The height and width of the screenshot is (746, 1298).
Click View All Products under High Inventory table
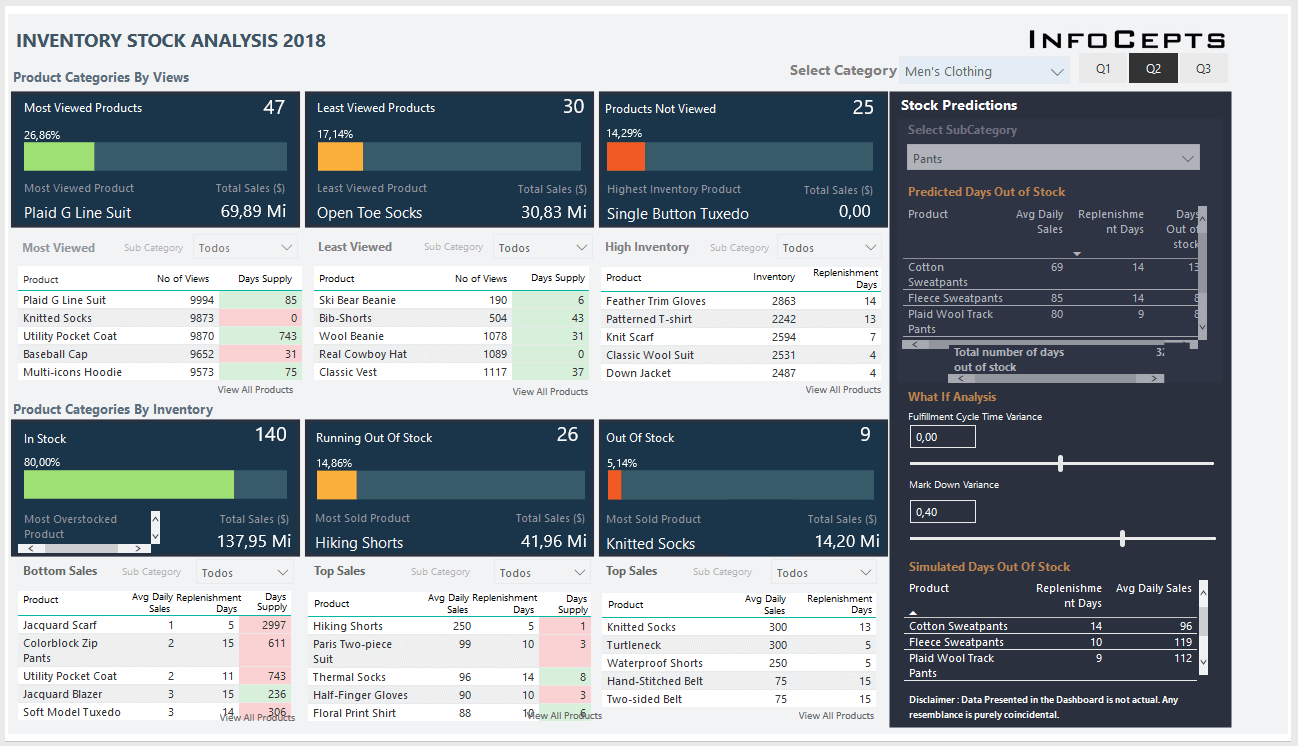click(x=843, y=389)
